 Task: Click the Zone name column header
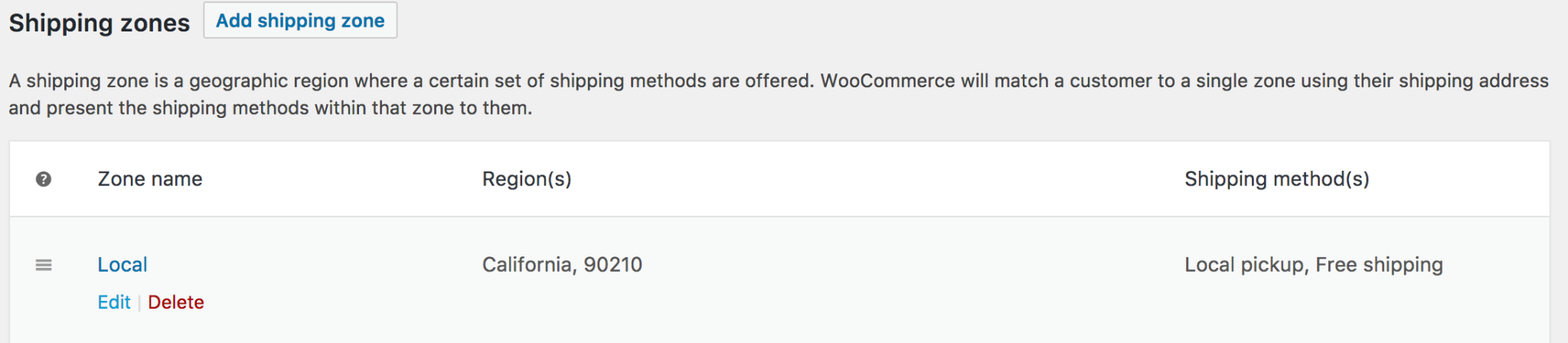pyautogui.click(x=150, y=179)
